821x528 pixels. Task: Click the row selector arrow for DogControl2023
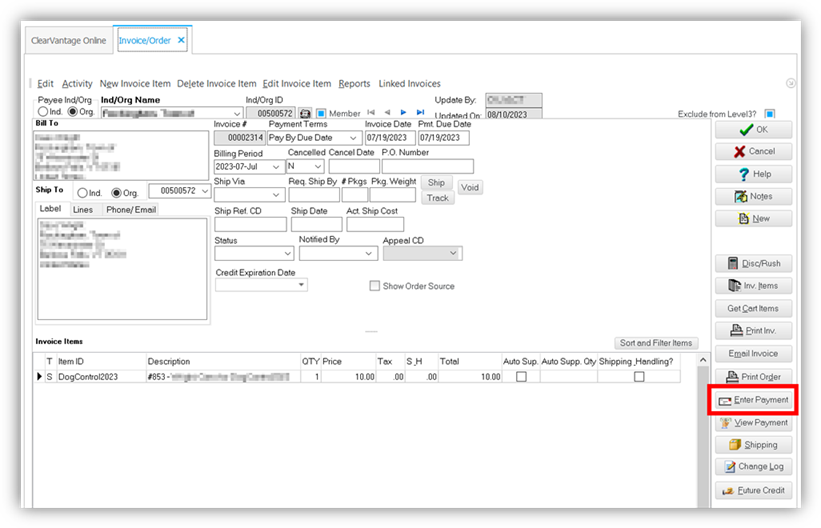(39, 377)
